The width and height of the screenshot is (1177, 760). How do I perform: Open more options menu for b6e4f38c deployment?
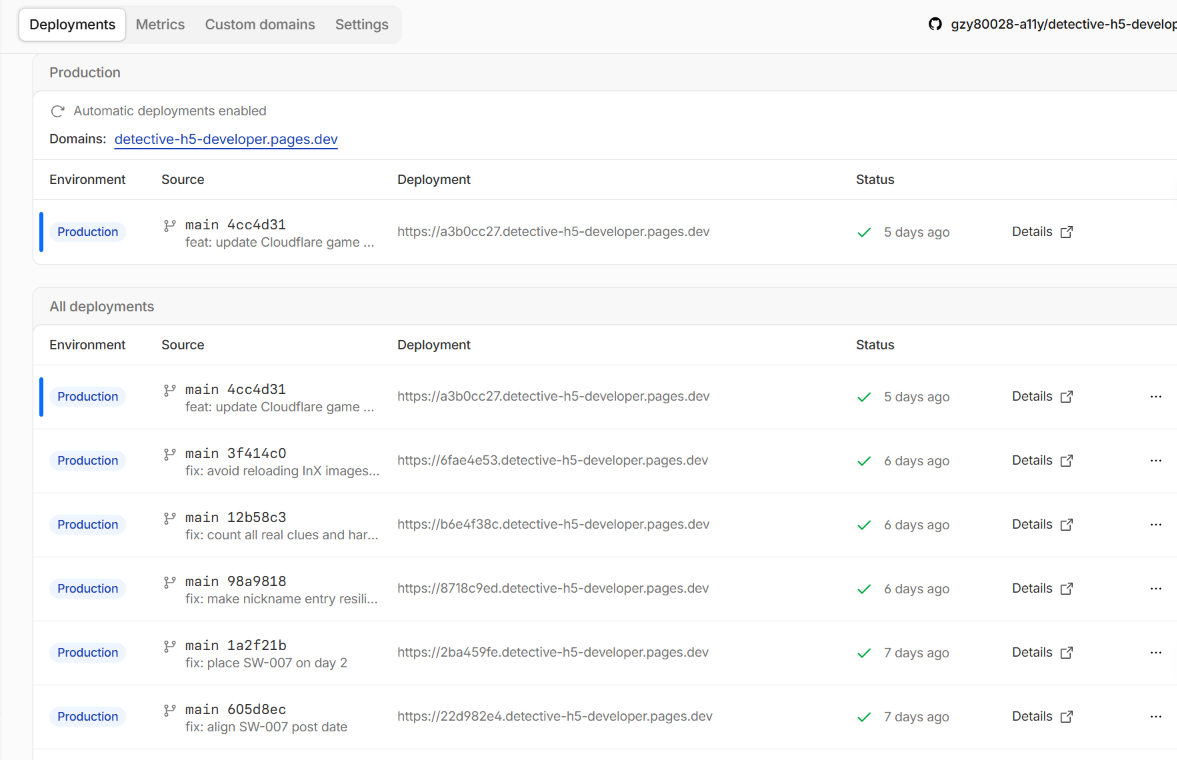[1155, 524]
